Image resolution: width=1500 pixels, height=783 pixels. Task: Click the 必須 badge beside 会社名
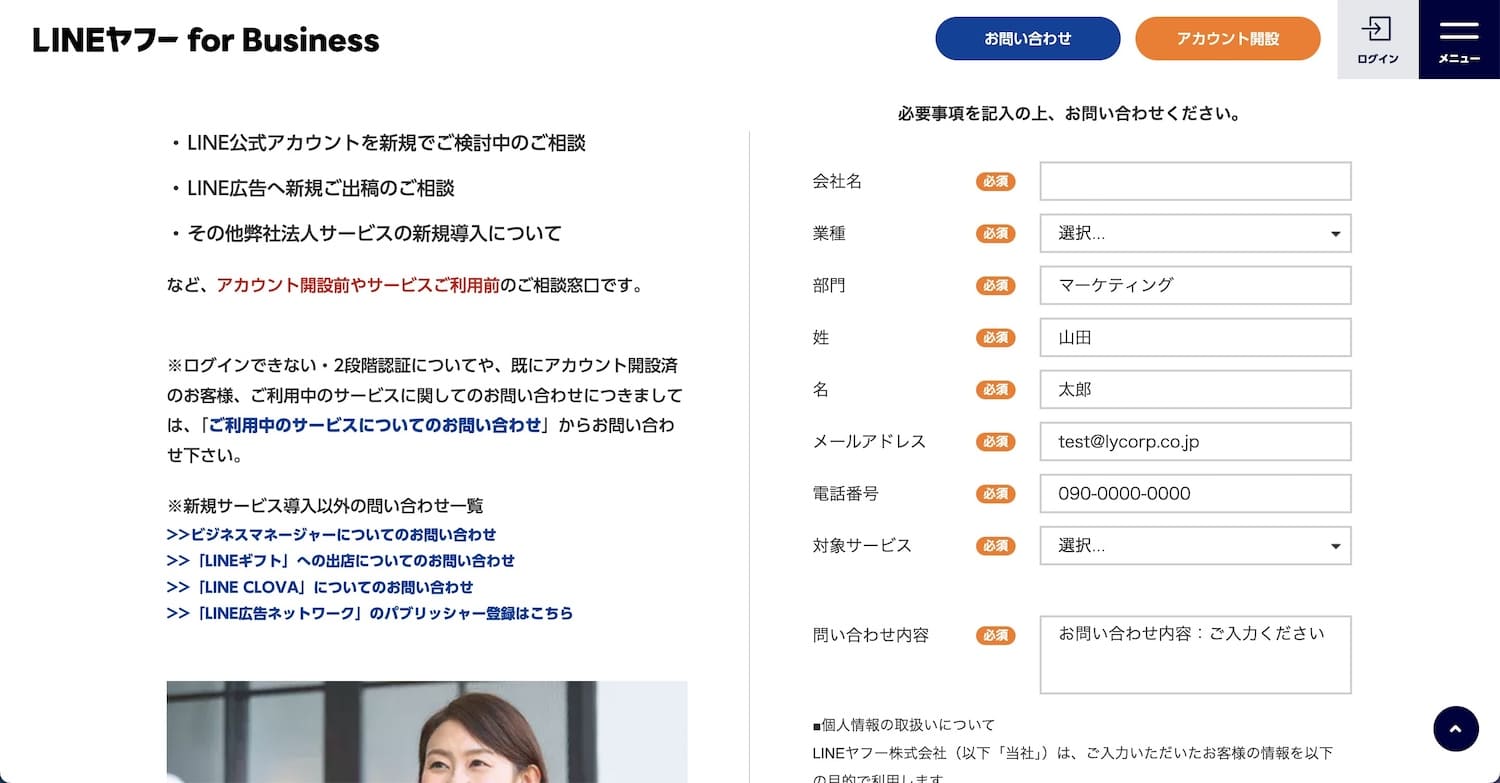coord(995,181)
